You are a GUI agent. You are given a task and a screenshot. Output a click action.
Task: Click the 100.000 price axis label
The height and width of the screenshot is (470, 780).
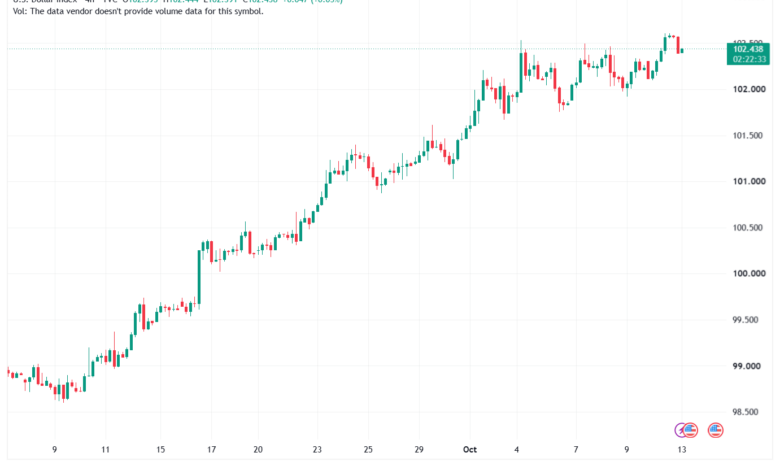coord(749,274)
